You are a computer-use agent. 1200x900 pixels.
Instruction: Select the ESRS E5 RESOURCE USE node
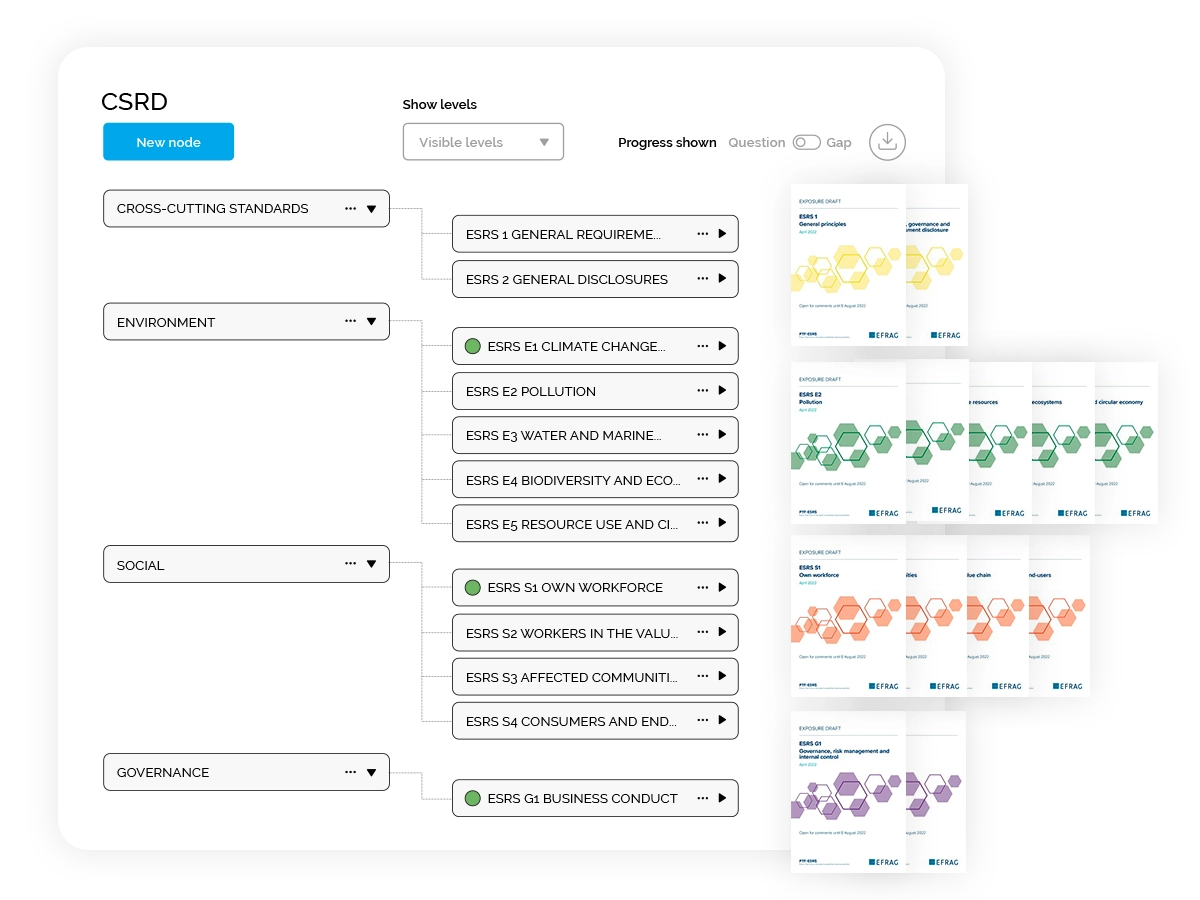572,524
